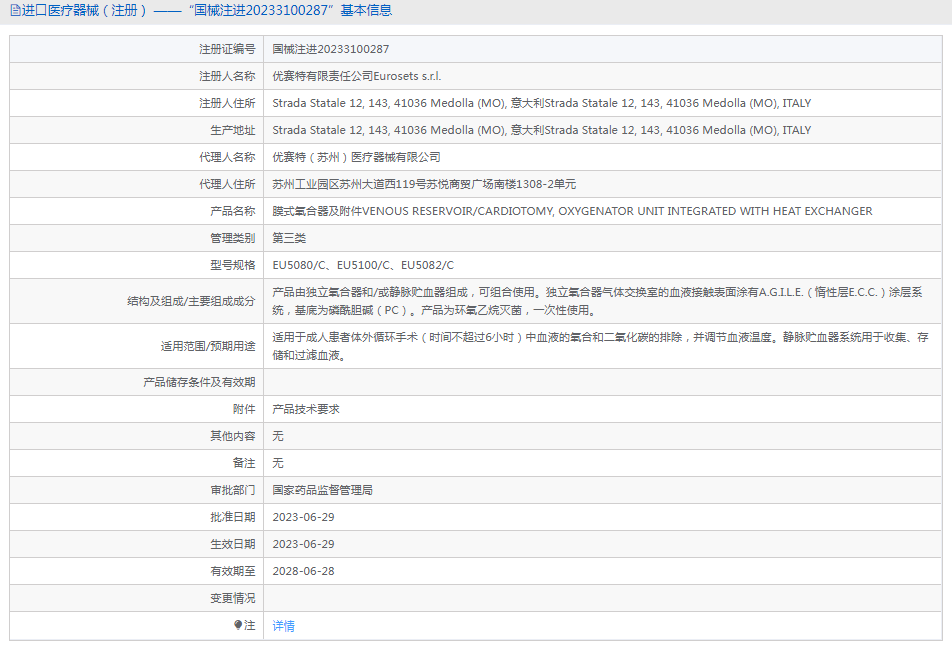Click the 有效期至 label
The image size is (952, 646).
tap(233, 571)
